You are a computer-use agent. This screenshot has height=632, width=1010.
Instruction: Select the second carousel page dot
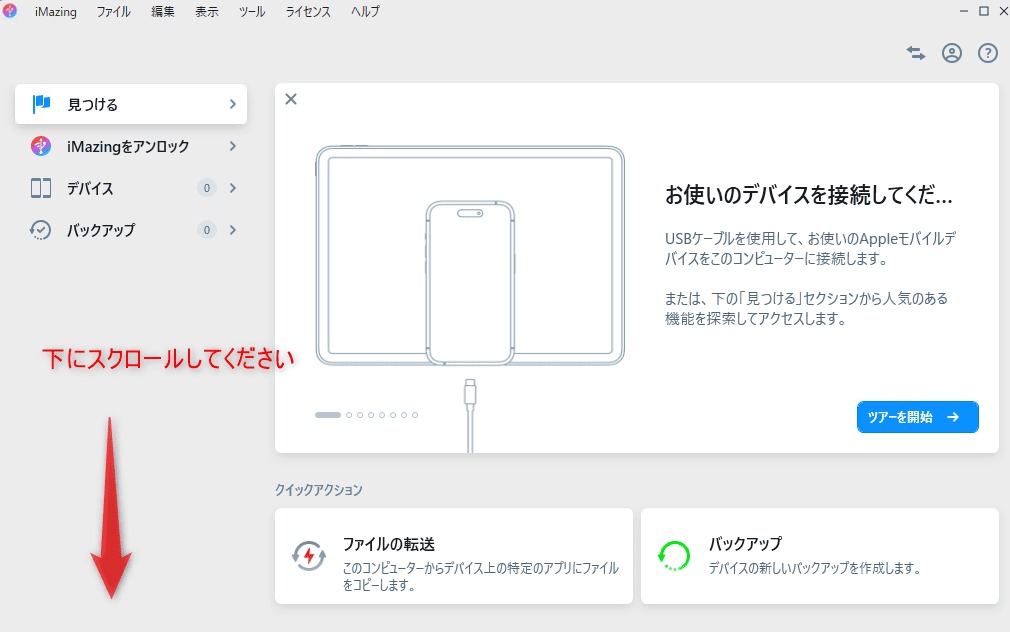(x=349, y=415)
